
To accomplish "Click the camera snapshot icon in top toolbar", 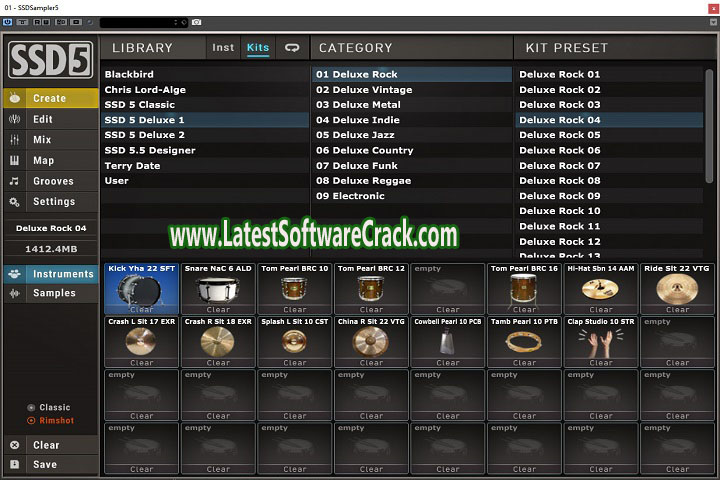I will 197,21.
